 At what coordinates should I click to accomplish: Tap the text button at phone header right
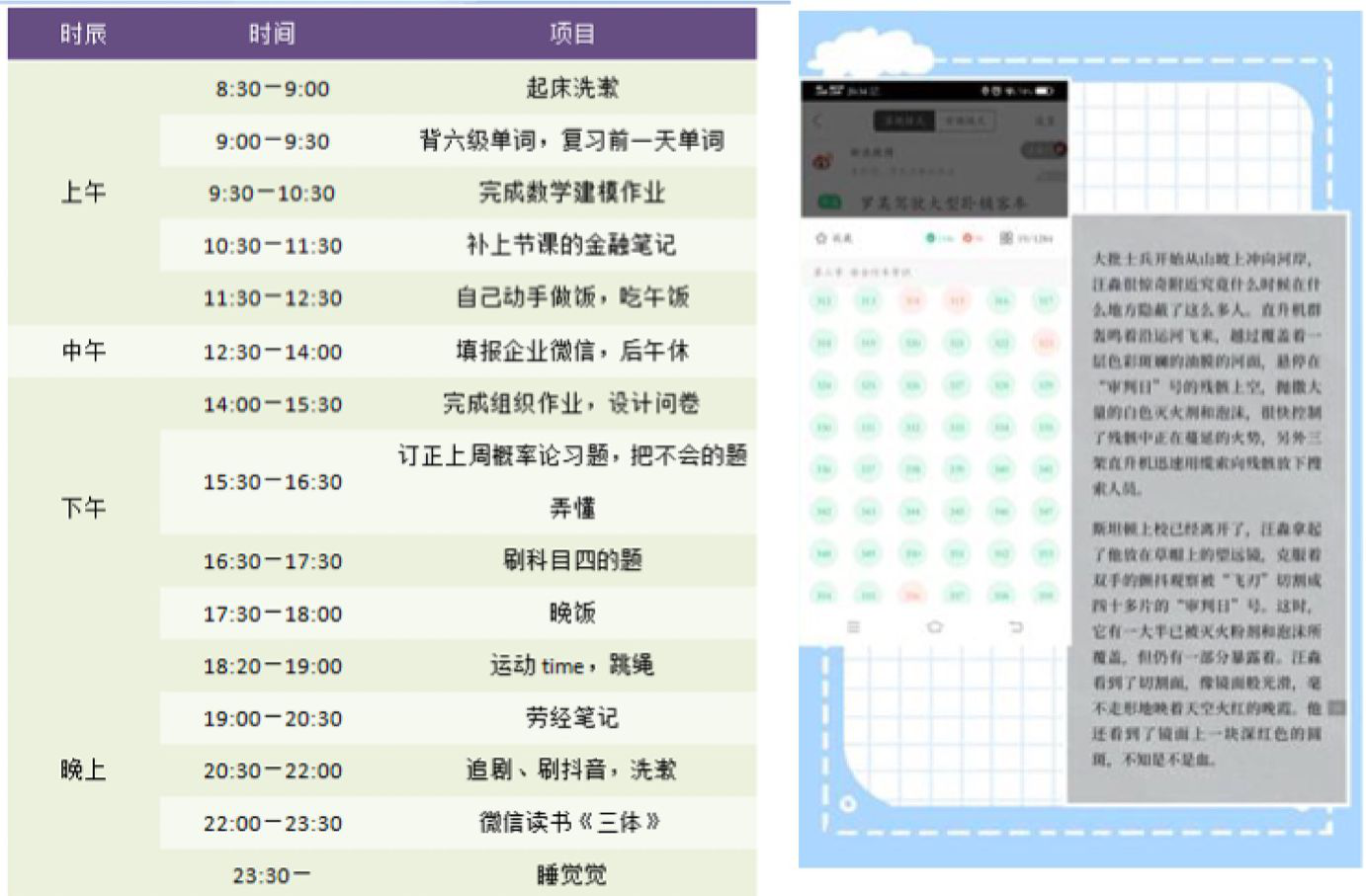[x=1045, y=121]
